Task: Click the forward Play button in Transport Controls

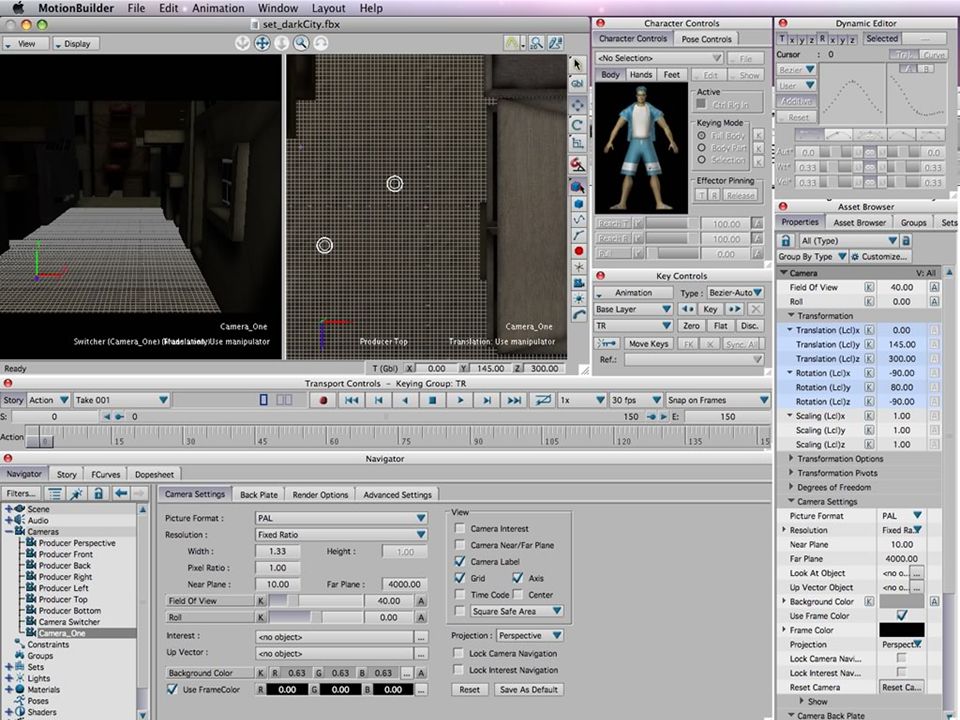Action: 460,400
